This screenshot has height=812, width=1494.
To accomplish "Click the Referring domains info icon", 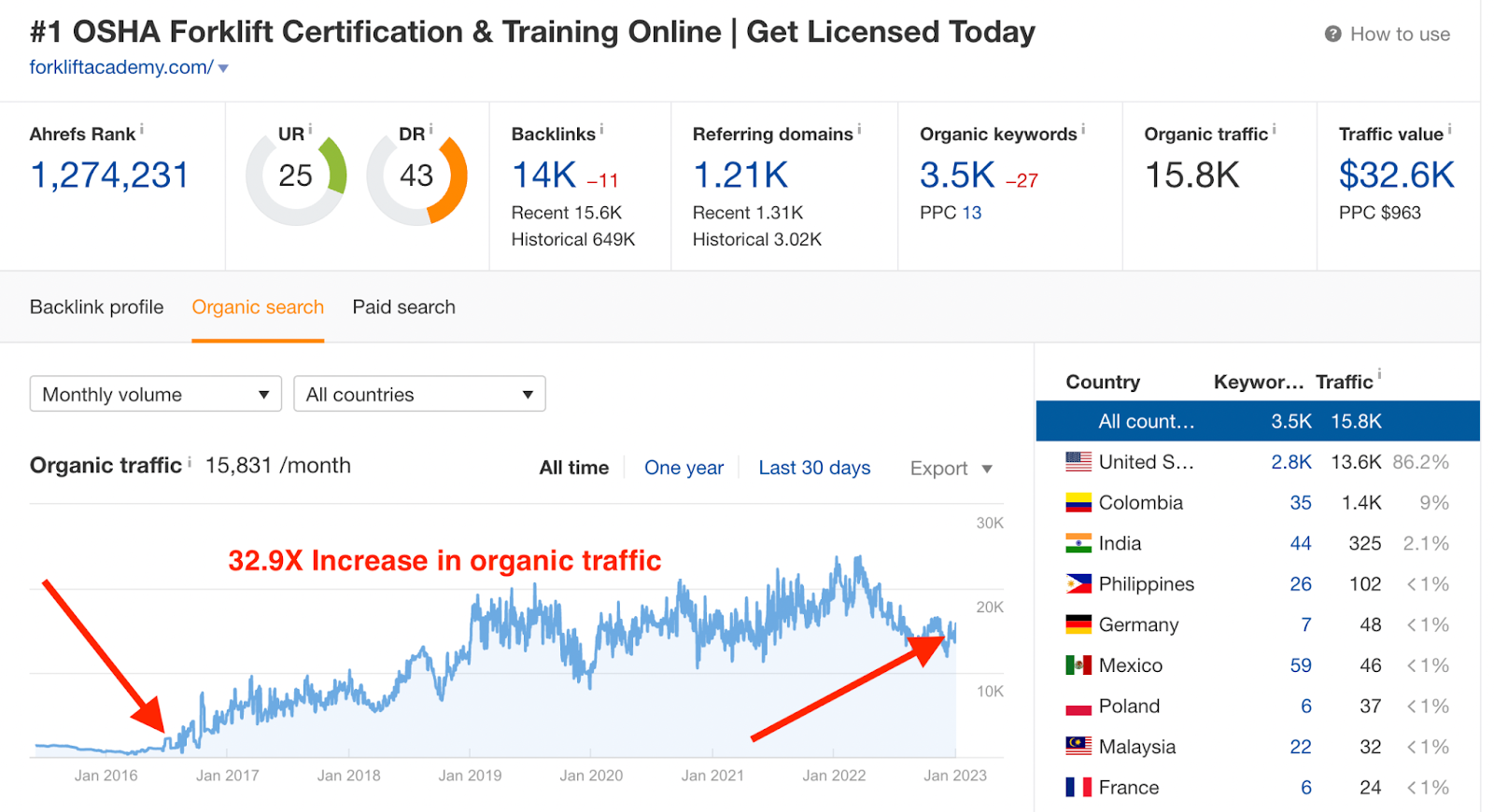I will click(x=859, y=129).
